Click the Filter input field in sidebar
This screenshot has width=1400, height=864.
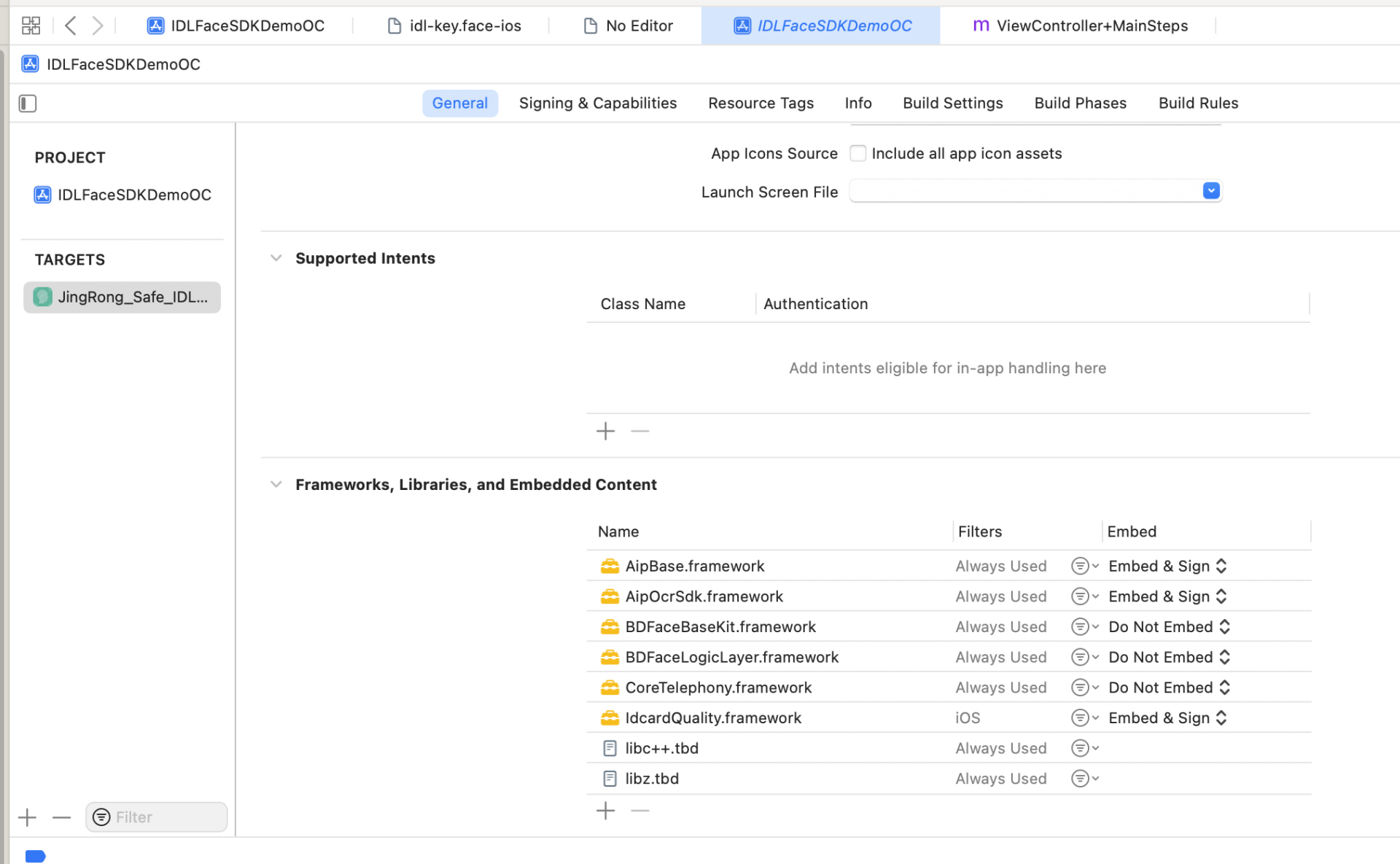pos(155,817)
